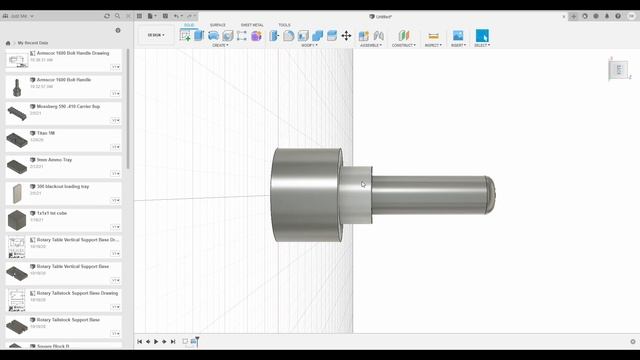Image resolution: width=640 pixels, height=360 pixels.
Task: Click the Select tool icon
Action: coord(482,36)
